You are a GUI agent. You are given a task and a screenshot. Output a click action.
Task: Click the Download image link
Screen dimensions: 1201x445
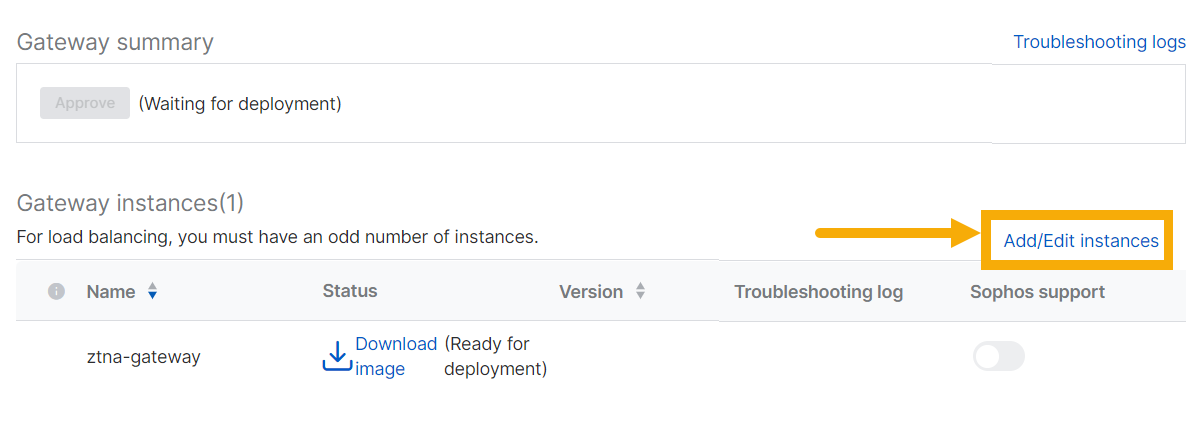point(395,356)
